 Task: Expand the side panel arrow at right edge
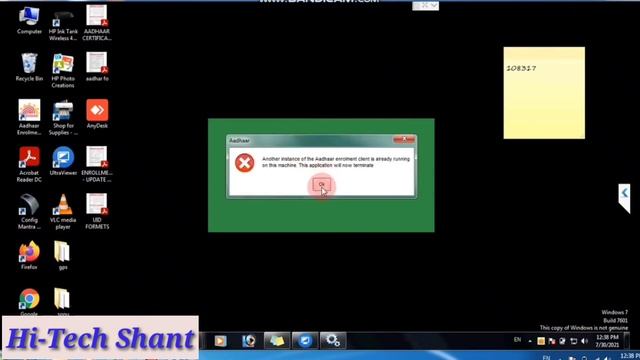[x=624, y=198]
